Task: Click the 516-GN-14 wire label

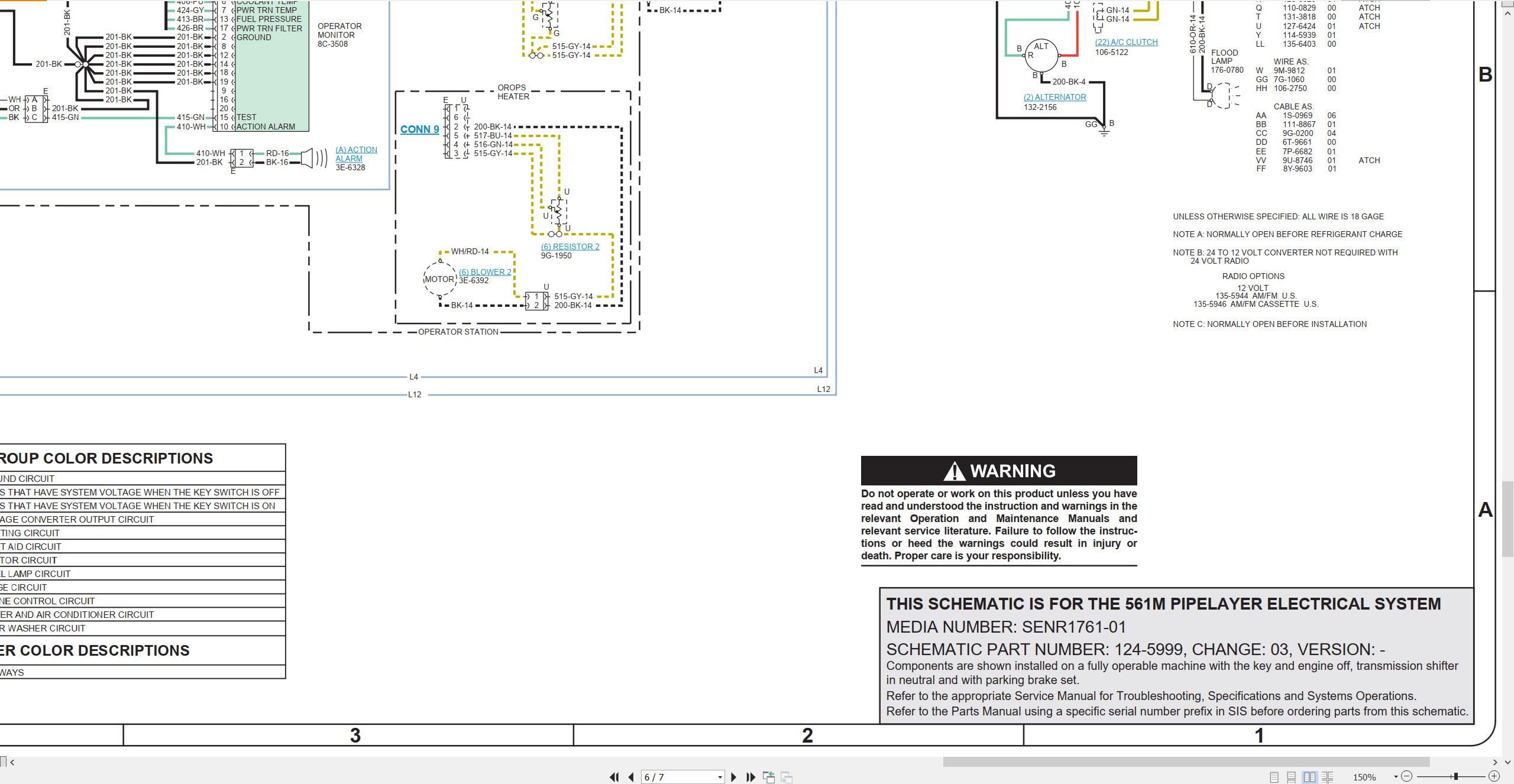Action: pyautogui.click(x=493, y=144)
